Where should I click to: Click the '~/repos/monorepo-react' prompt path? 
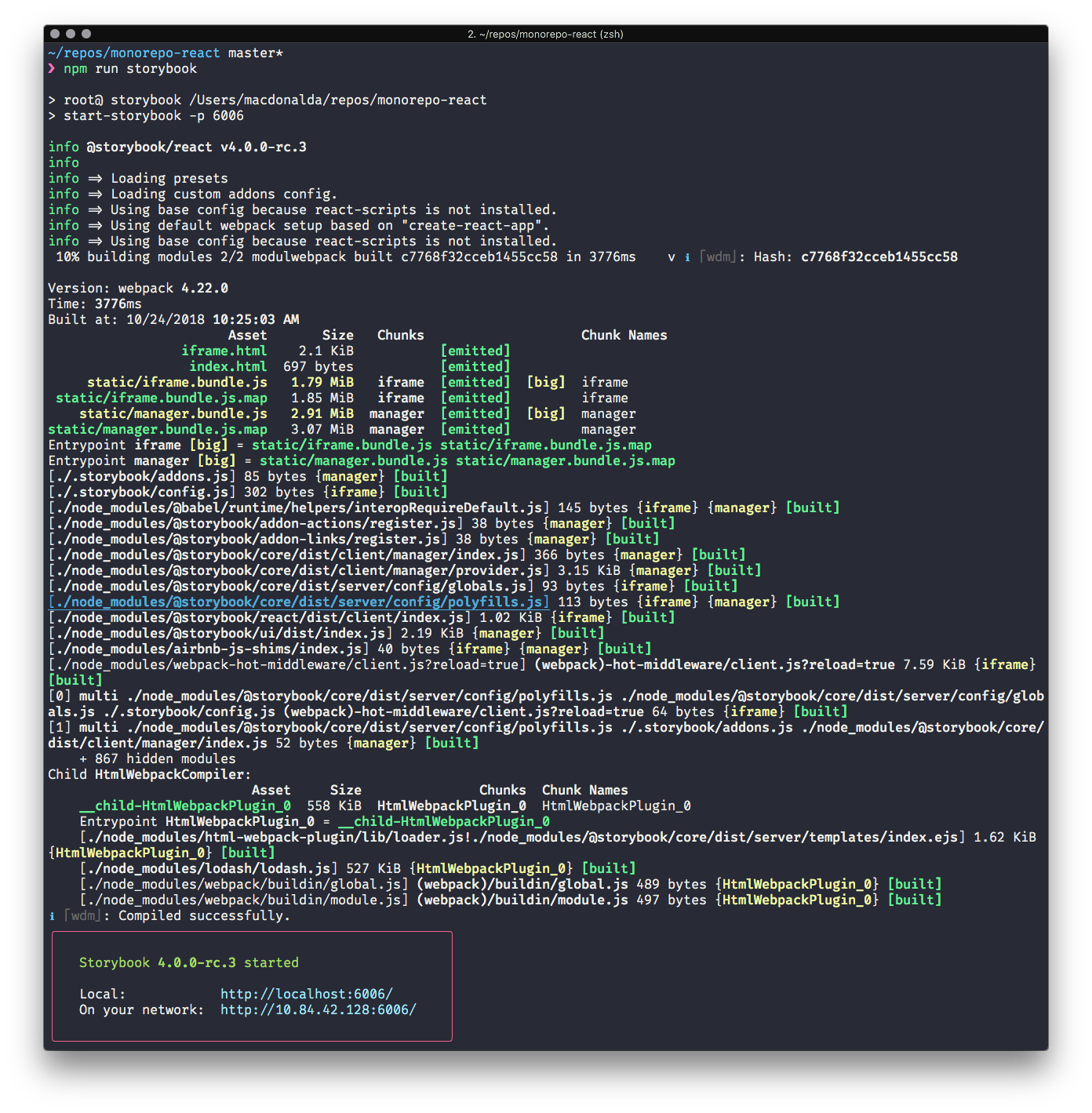tap(134, 53)
